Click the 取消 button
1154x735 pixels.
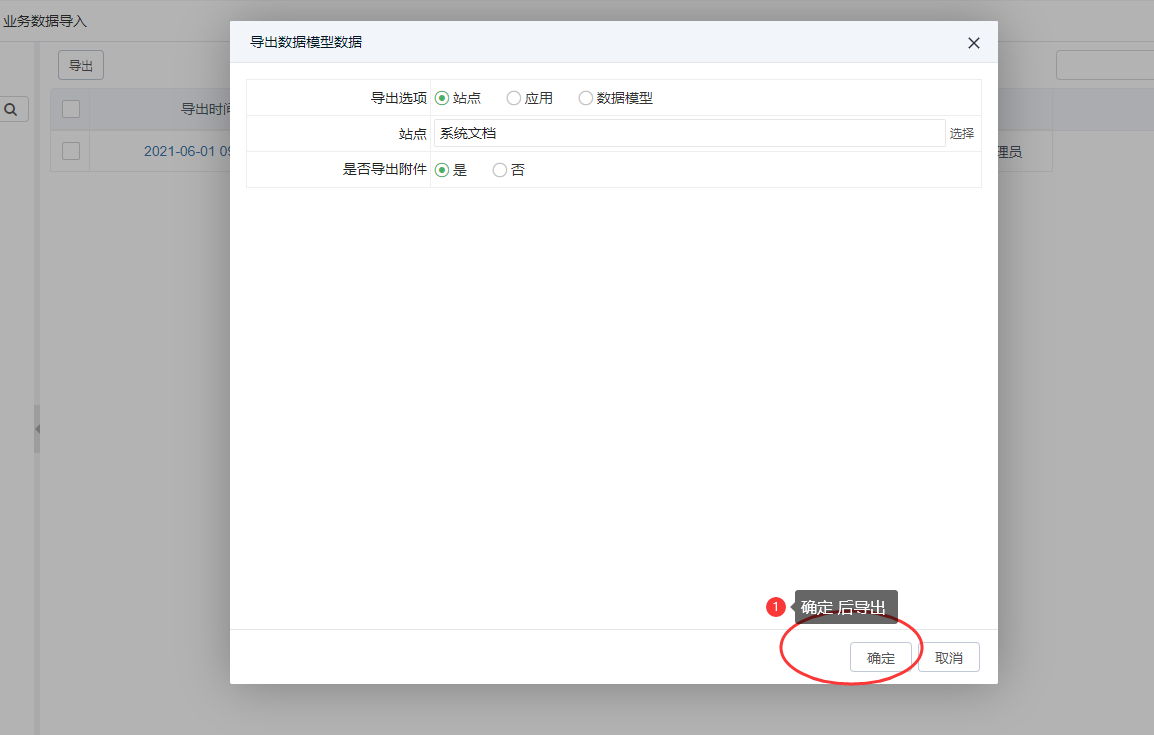[949, 657]
